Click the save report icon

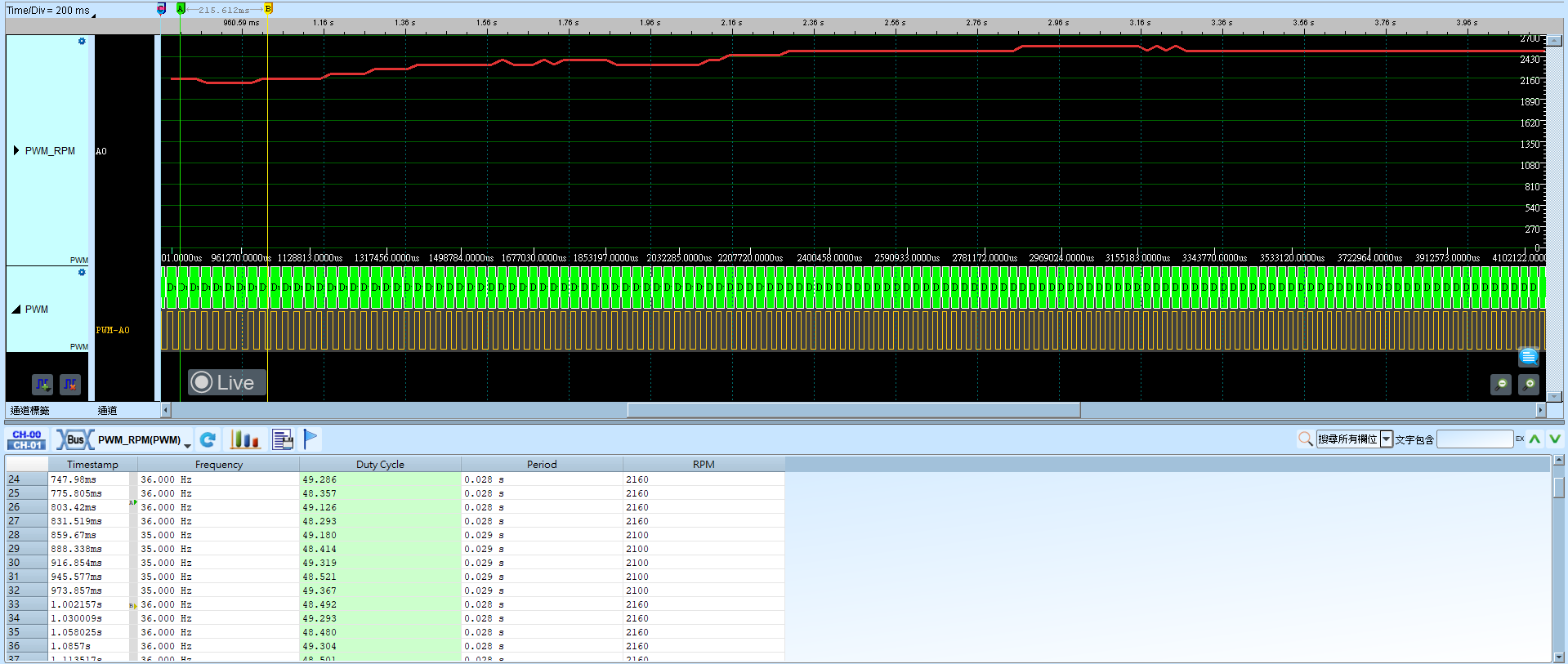click(x=283, y=439)
